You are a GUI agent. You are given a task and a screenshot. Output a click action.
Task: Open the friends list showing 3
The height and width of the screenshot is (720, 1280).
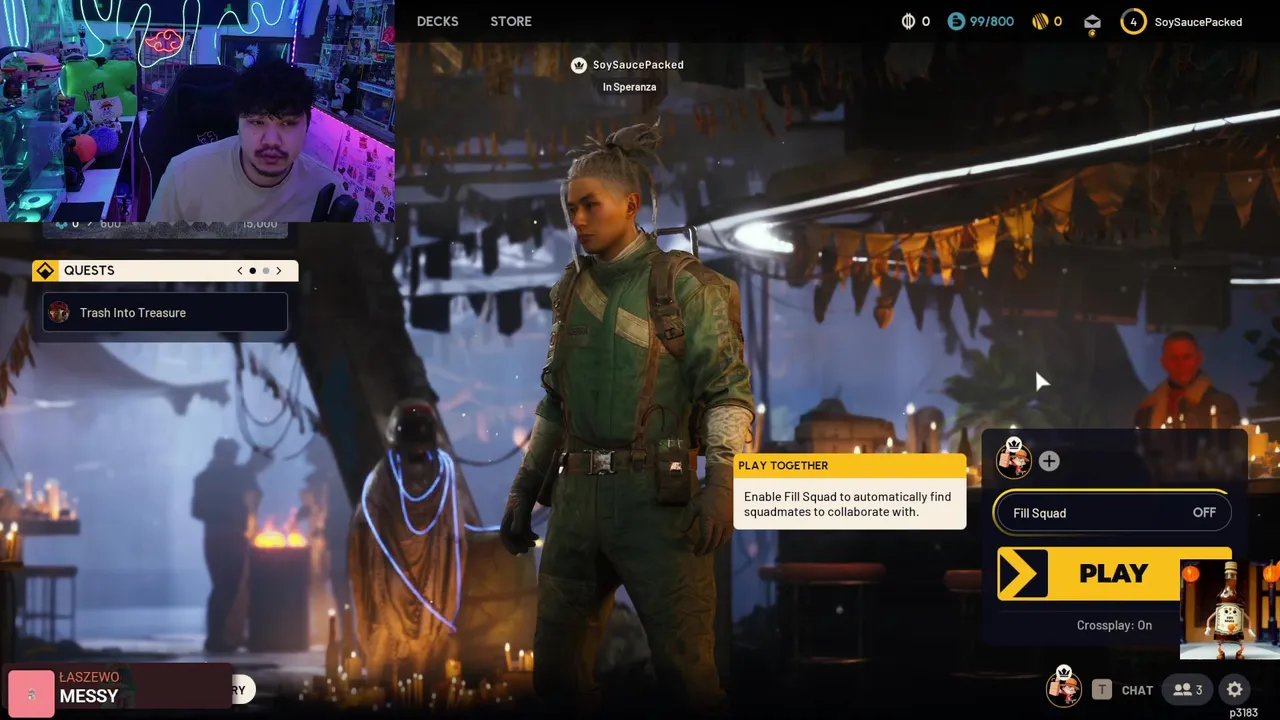(1188, 690)
